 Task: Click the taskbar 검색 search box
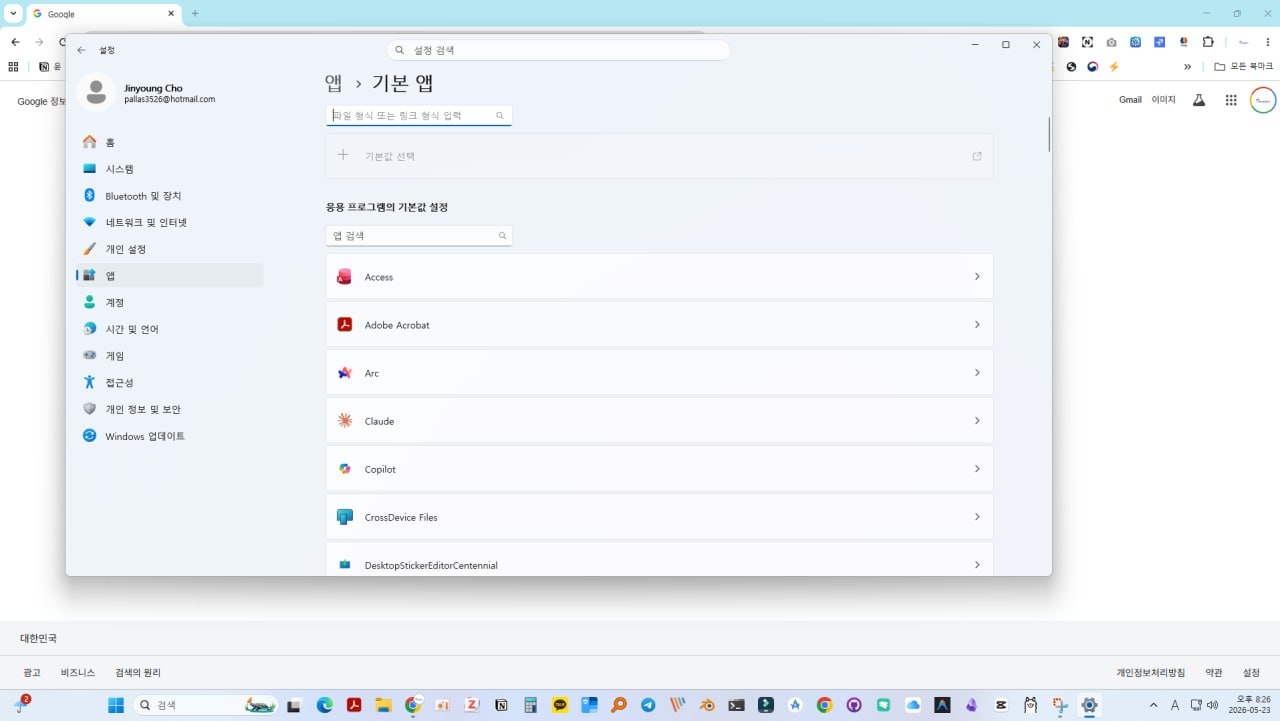coord(206,705)
